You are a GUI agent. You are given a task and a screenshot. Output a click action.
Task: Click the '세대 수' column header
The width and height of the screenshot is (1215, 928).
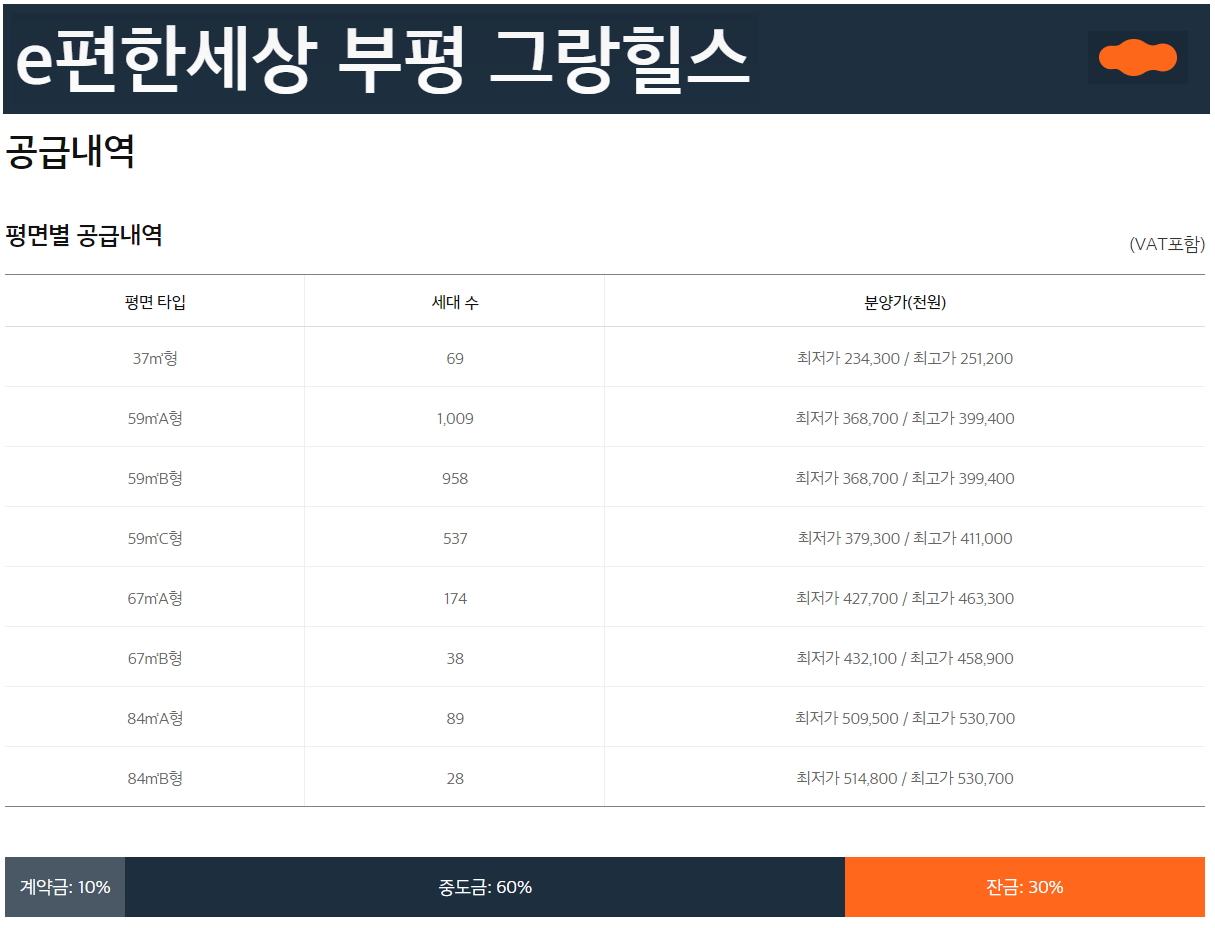coord(455,302)
